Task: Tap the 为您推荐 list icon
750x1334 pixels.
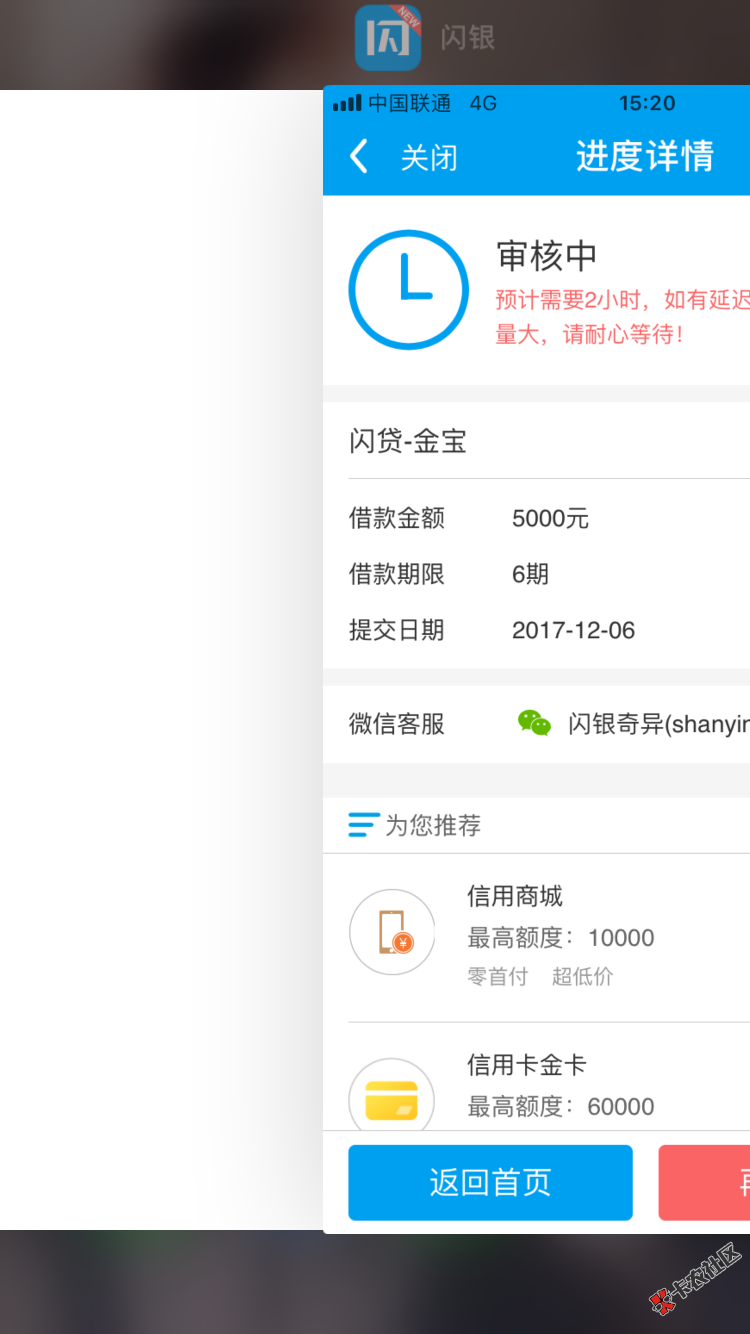Action: (363, 825)
